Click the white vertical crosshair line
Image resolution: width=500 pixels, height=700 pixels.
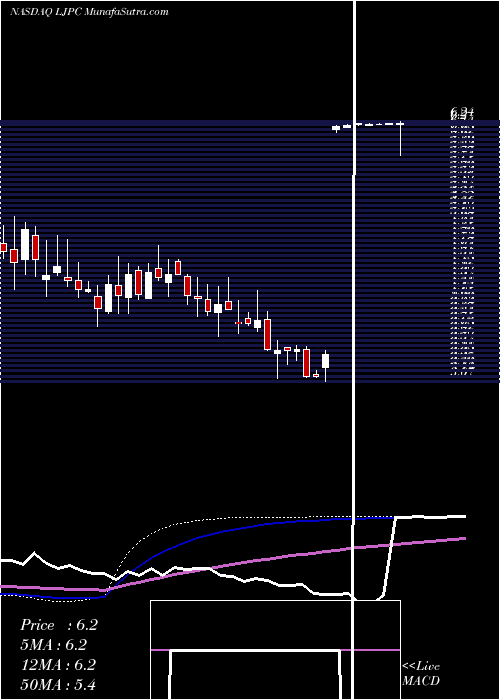pos(355,348)
